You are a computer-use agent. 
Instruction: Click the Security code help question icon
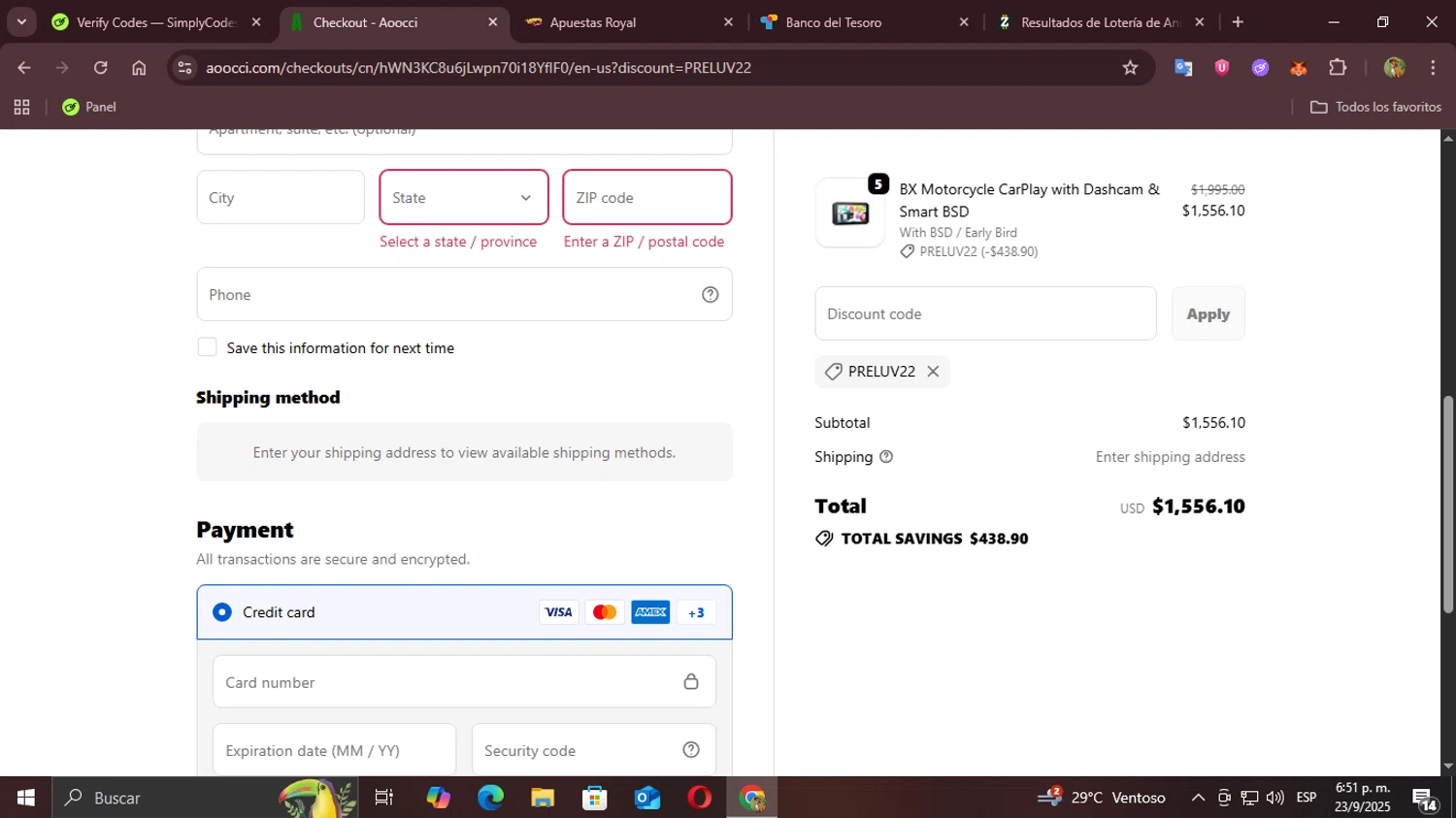coord(691,750)
